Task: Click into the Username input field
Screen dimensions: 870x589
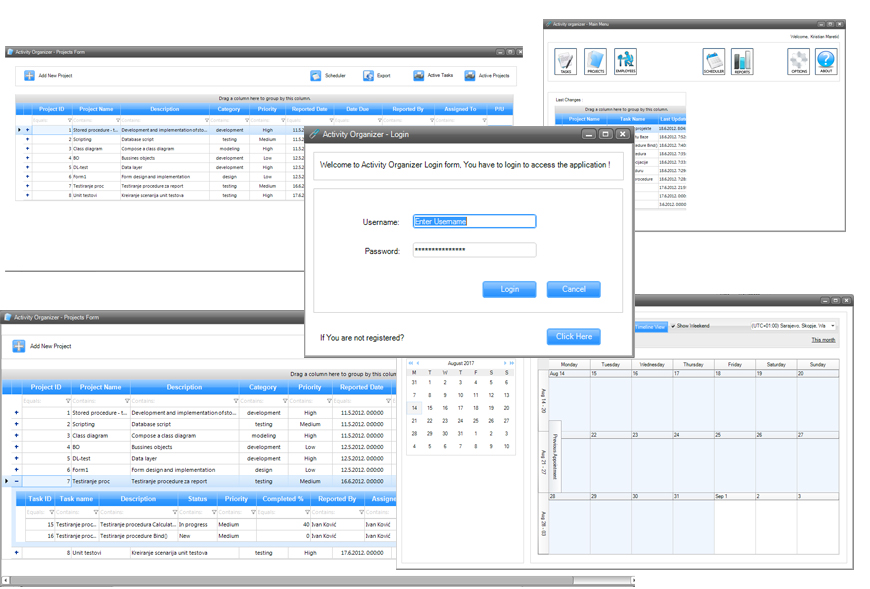Action: [474, 222]
